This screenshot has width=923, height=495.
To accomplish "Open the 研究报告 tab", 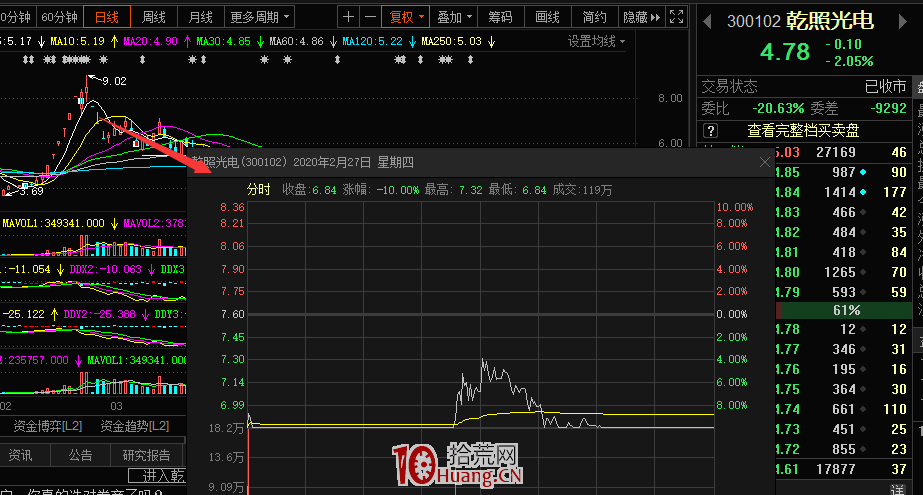I will point(146,455).
